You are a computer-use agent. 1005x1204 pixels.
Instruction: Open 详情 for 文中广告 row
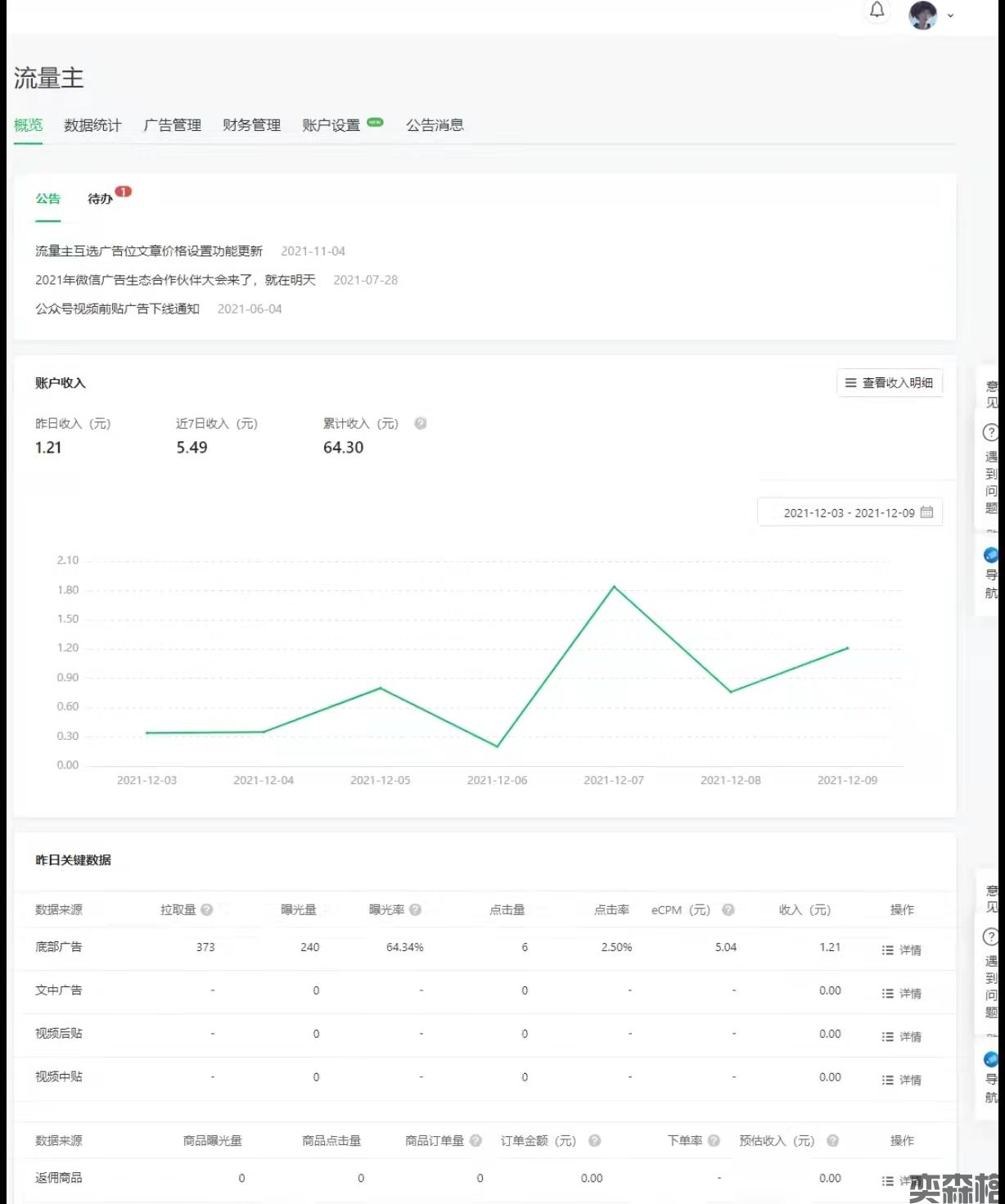(902, 994)
